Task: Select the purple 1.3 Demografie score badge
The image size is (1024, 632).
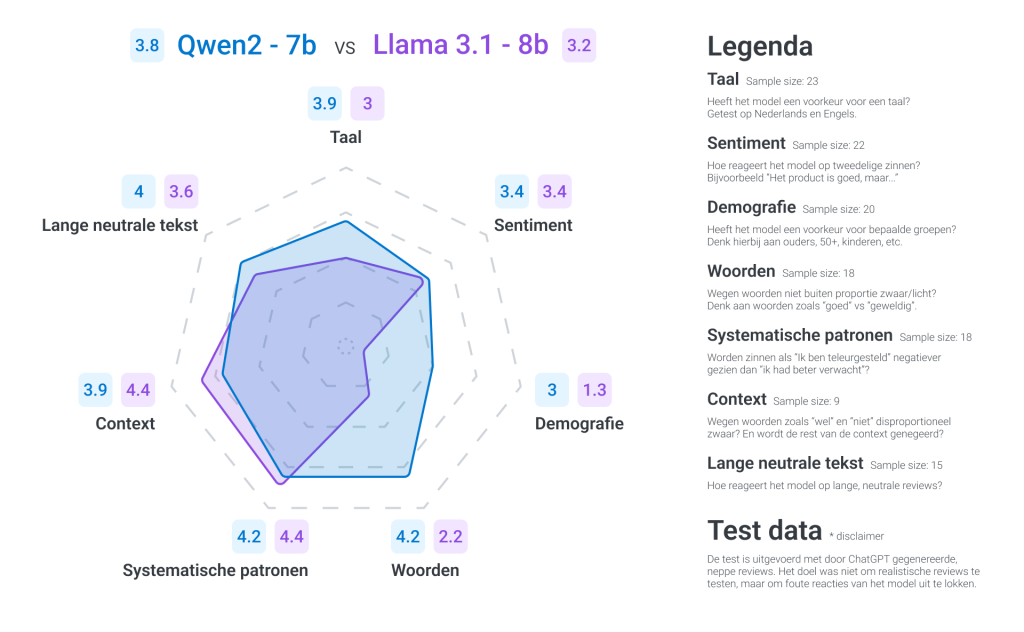Action: point(594,390)
